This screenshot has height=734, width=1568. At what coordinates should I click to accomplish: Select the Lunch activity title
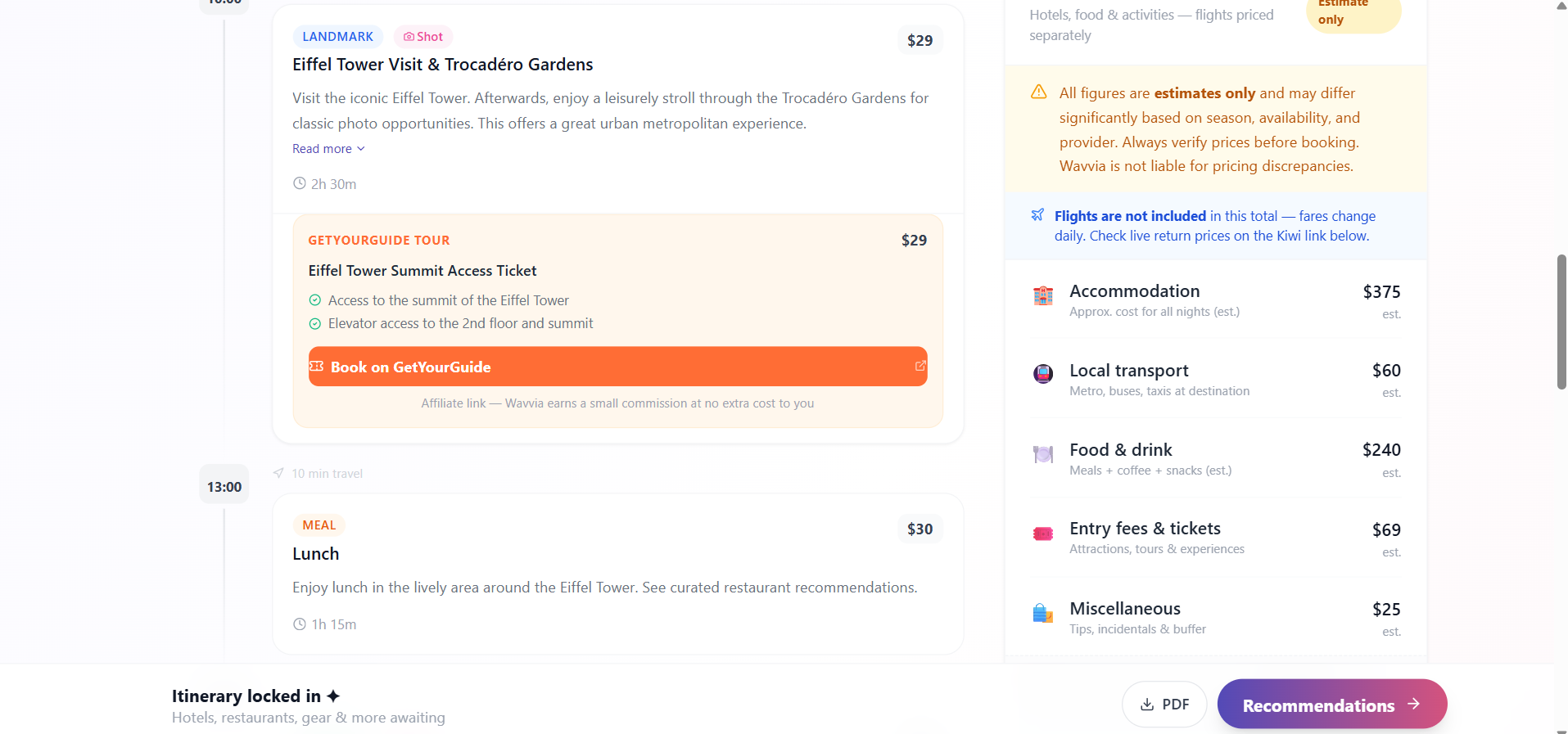click(x=315, y=554)
